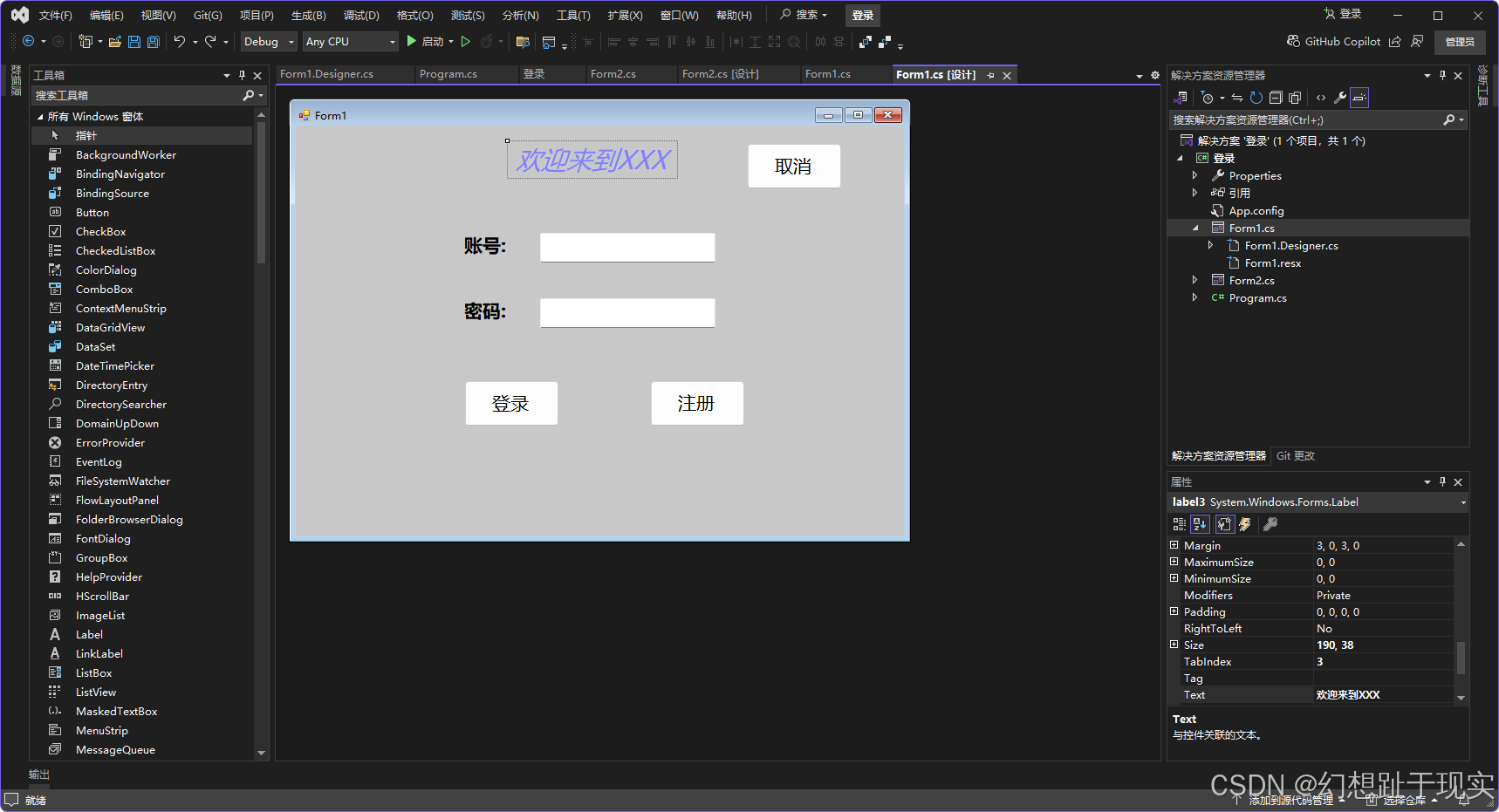Click the Property Pages key icon
1499x812 pixels.
click(1270, 524)
